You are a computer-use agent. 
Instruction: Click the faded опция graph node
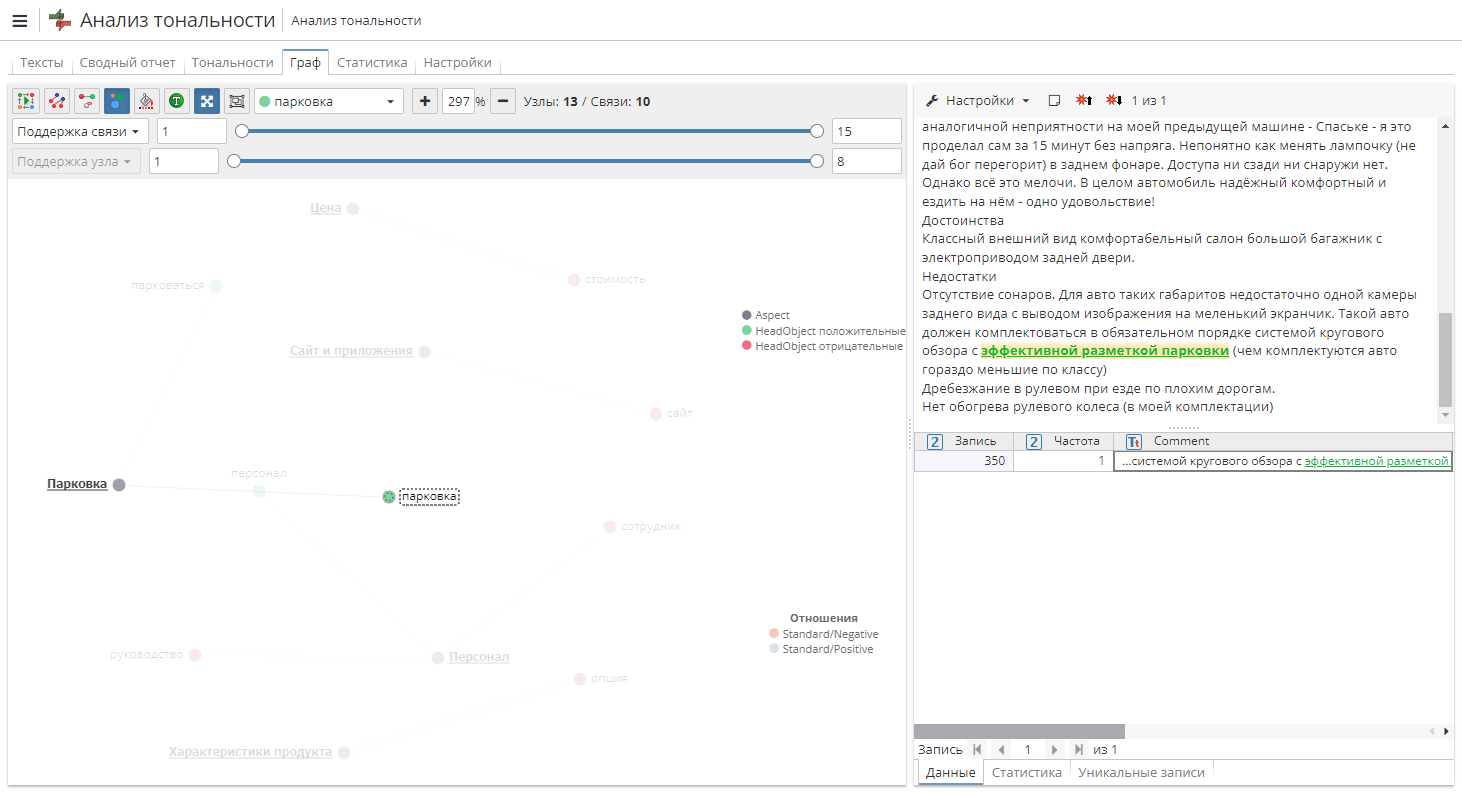point(580,679)
